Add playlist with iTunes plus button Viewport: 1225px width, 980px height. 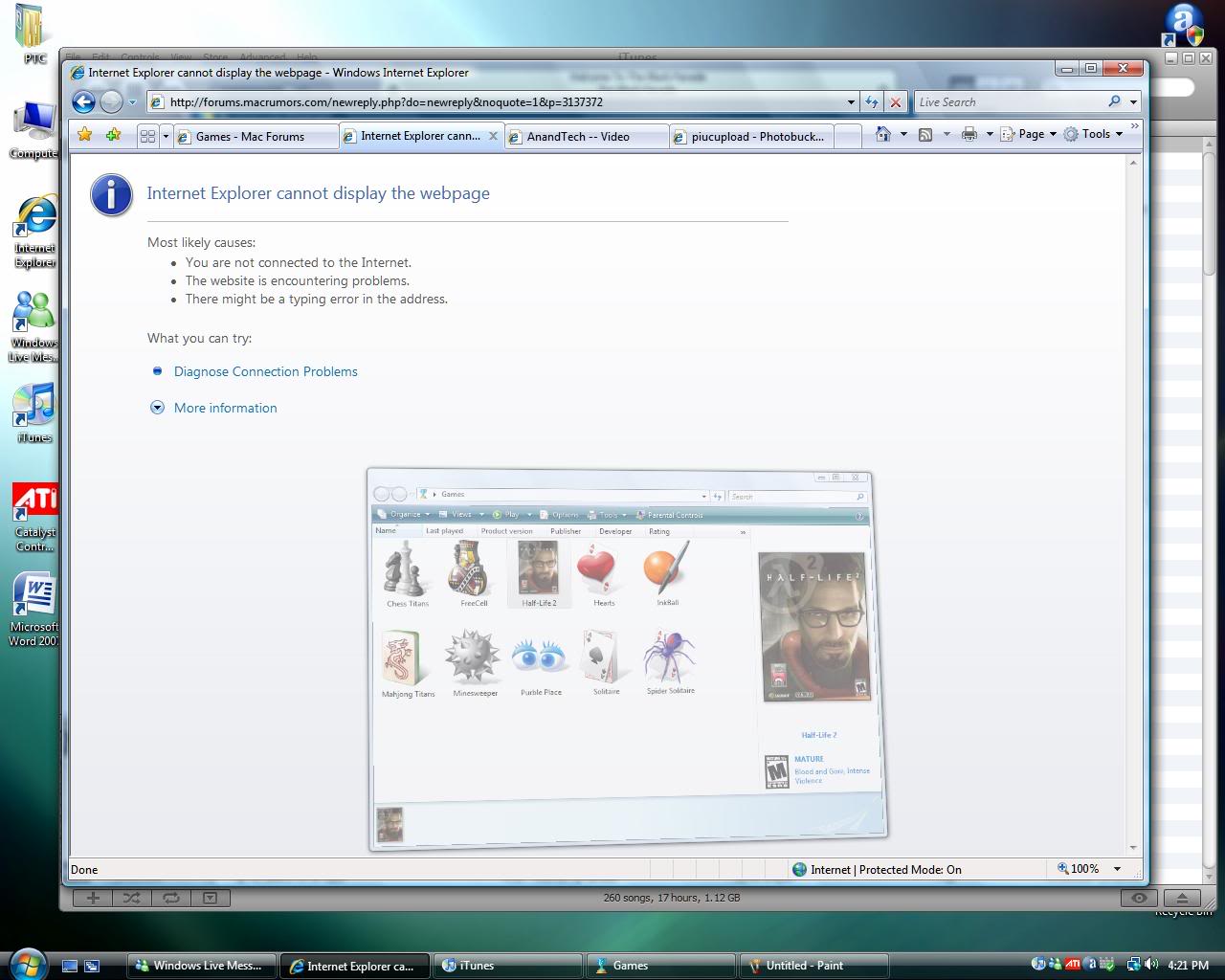click(x=93, y=898)
